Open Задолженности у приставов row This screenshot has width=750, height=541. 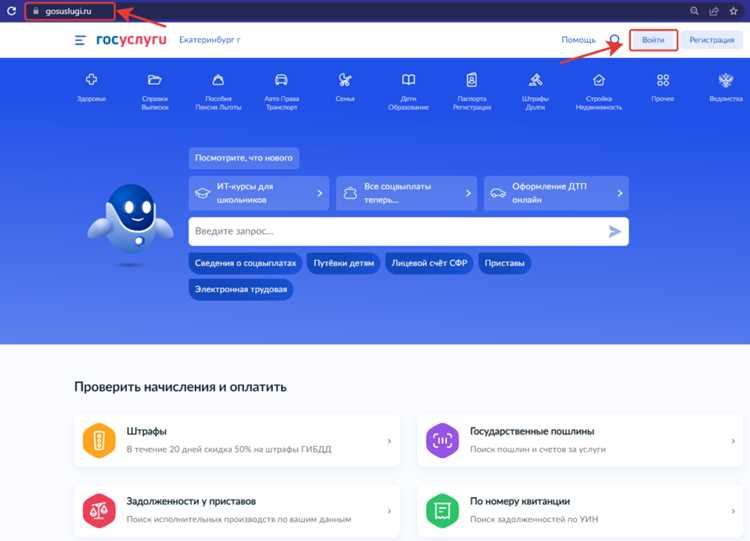click(237, 511)
